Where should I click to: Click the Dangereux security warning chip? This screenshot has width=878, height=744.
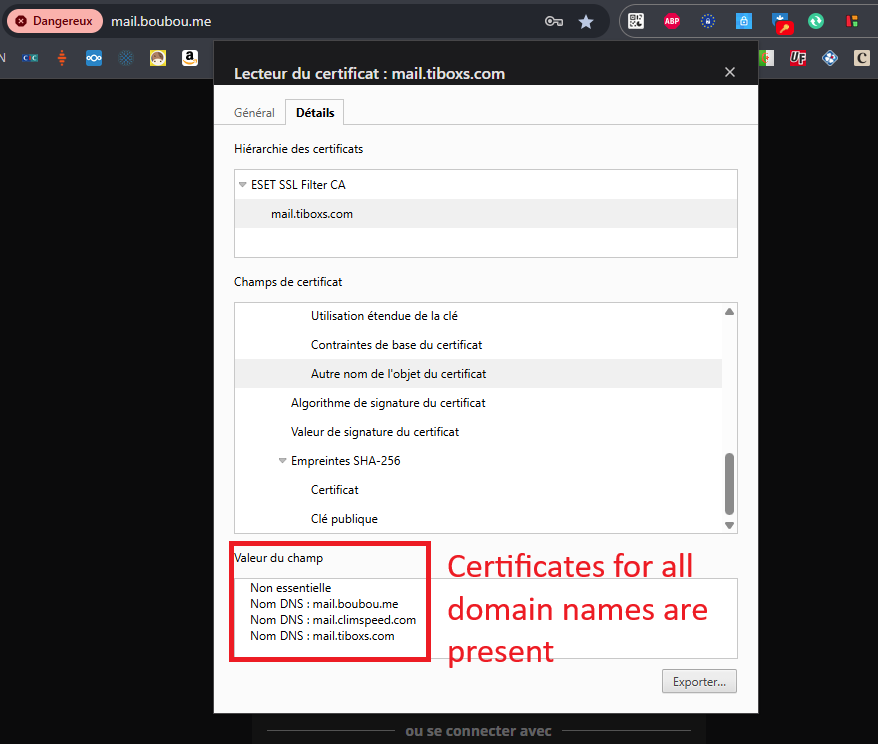[54, 21]
